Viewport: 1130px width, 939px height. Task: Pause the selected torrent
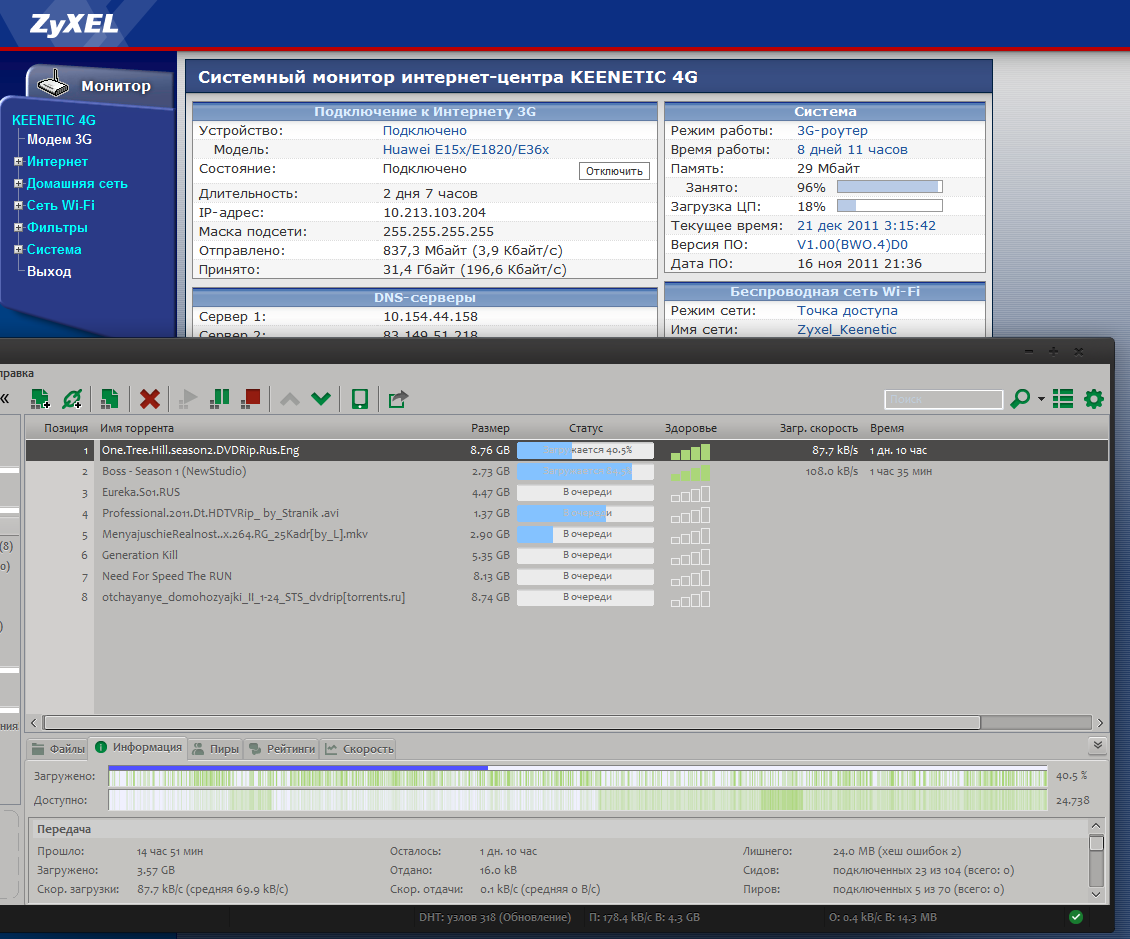coord(220,399)
